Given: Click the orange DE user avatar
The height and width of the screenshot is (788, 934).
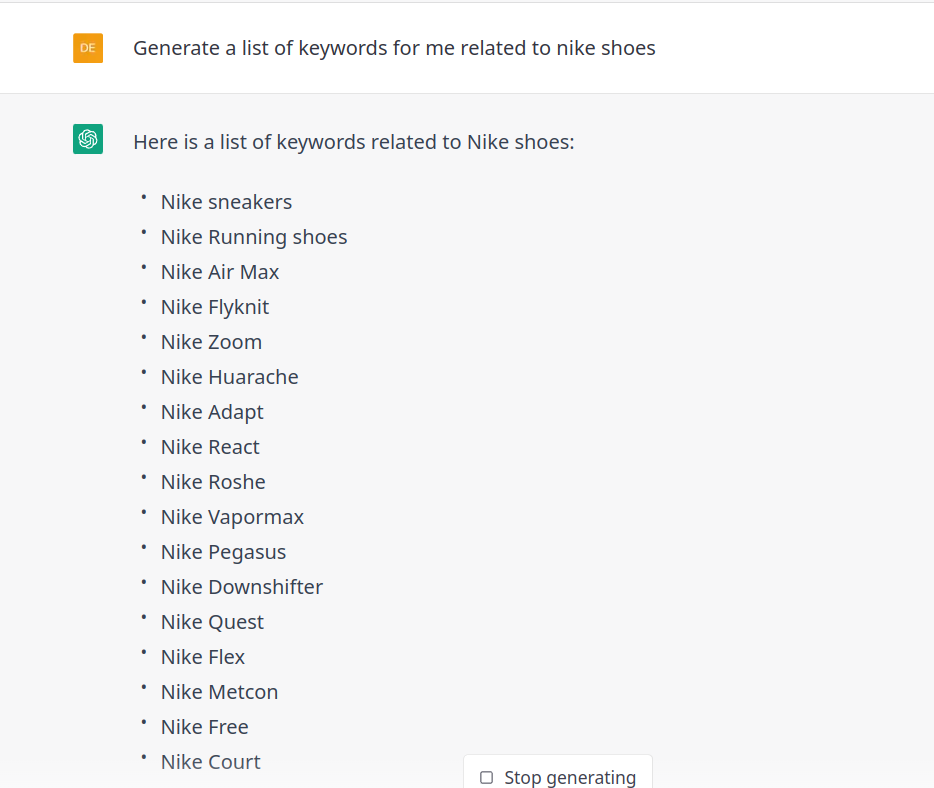Looking at the screenshot, I should coord(88,48).
